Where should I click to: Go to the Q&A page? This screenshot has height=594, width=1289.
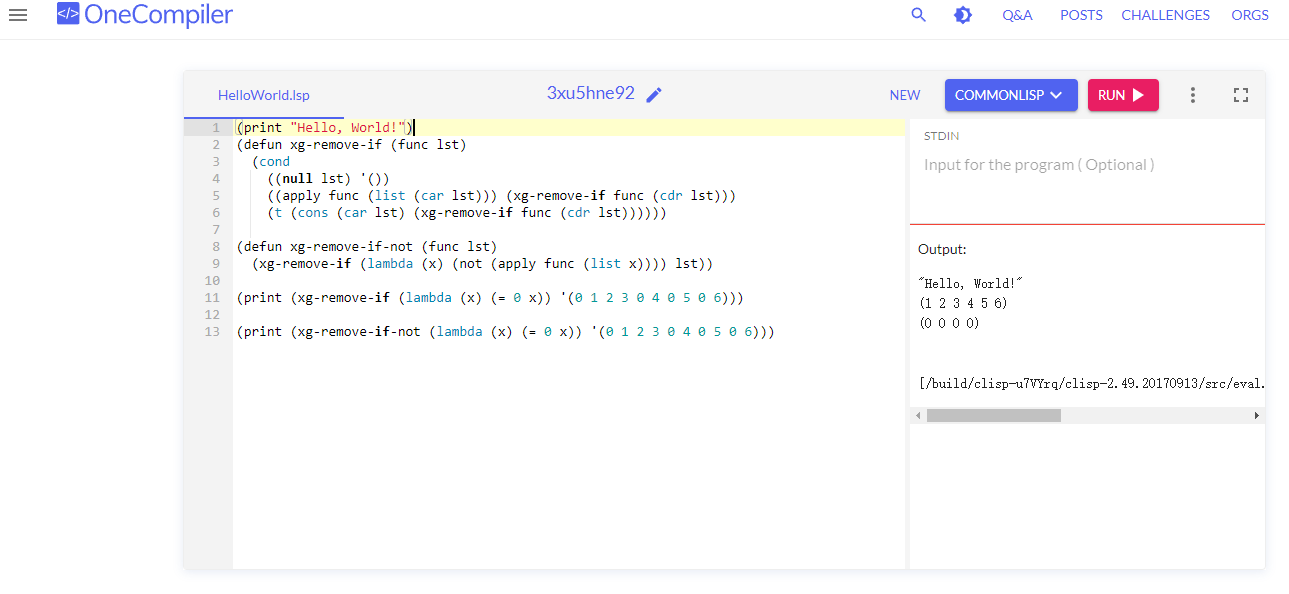click(x=1017, y=15)
